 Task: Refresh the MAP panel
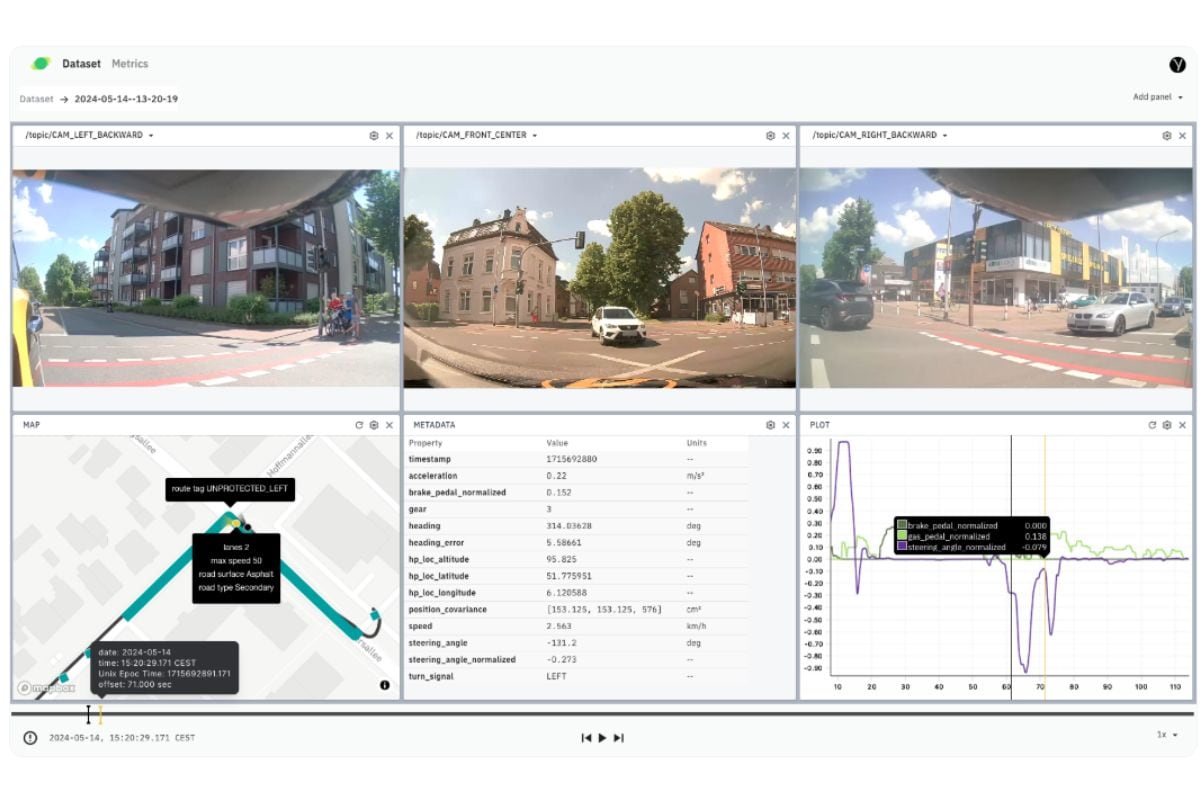pos(359,425)
